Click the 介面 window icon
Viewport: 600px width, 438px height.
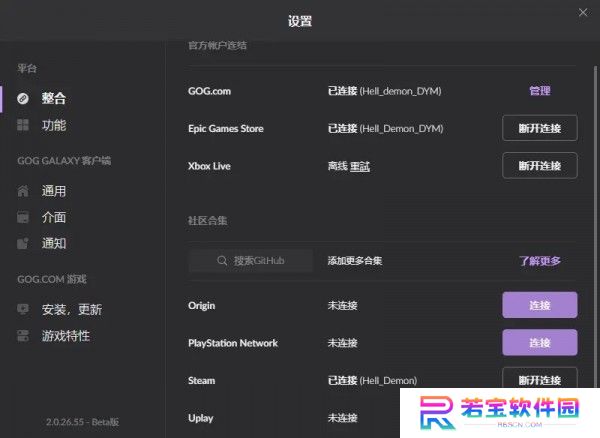click(x=23, y=217)
